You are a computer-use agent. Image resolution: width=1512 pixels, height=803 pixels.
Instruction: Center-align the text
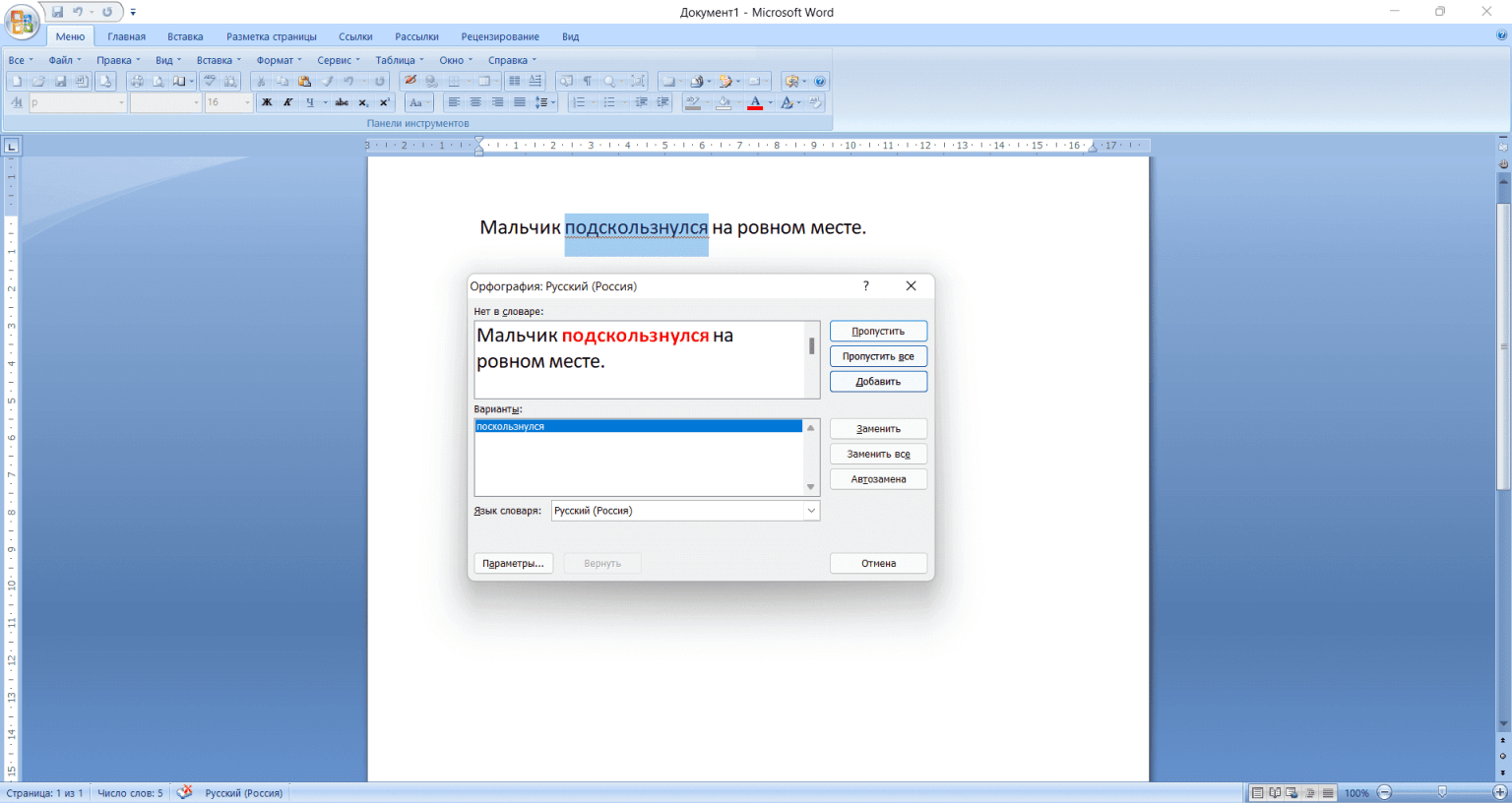[x=475, y=102]
